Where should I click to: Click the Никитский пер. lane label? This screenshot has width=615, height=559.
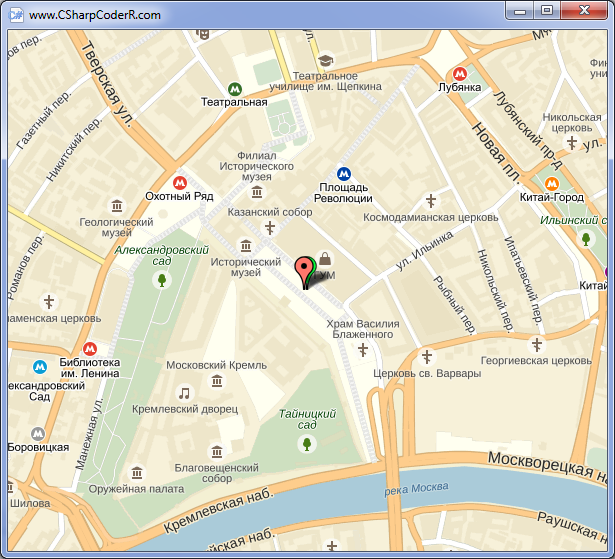(74, 149)
